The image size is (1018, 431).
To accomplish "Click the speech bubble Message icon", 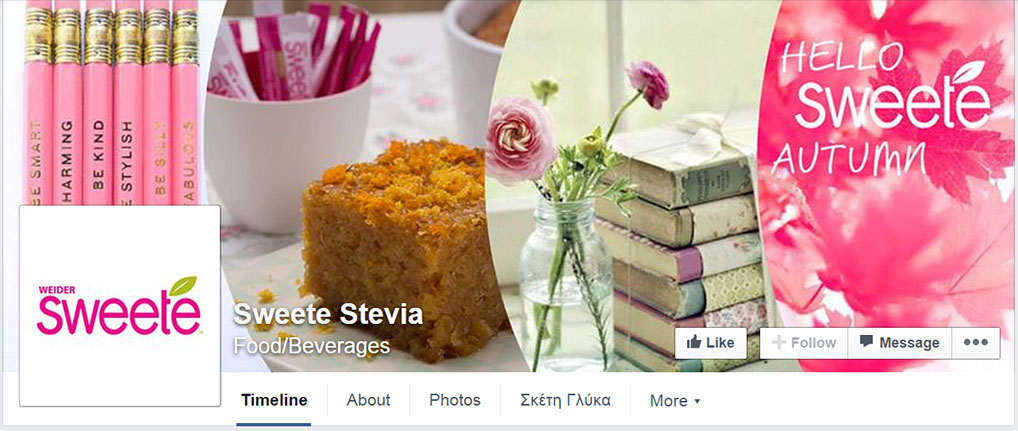I will click(865, 341).
